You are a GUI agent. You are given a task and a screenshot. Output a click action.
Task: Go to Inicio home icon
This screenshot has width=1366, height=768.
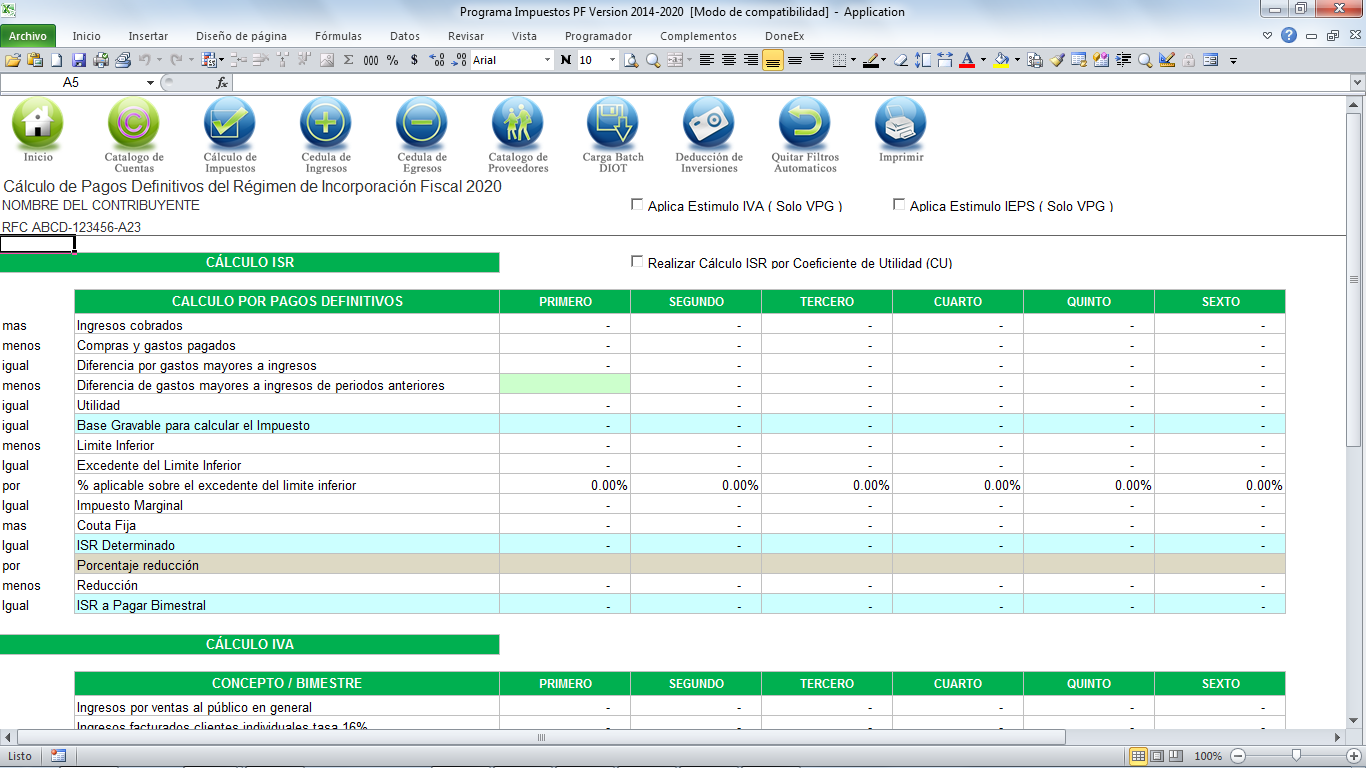point(38,124)
